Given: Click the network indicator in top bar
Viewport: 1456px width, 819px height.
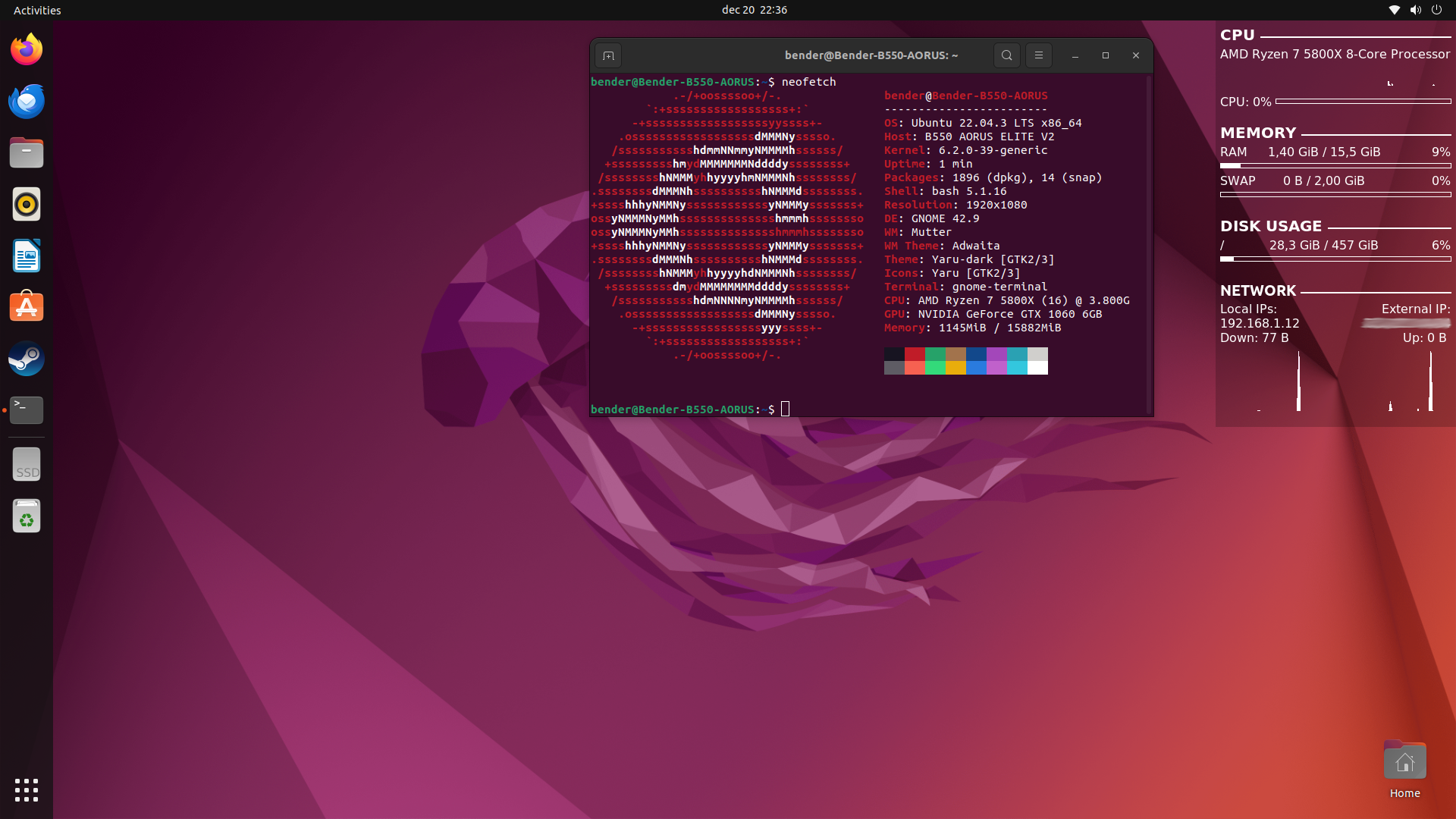Looking at the screenshot, I should point(1394,10).
